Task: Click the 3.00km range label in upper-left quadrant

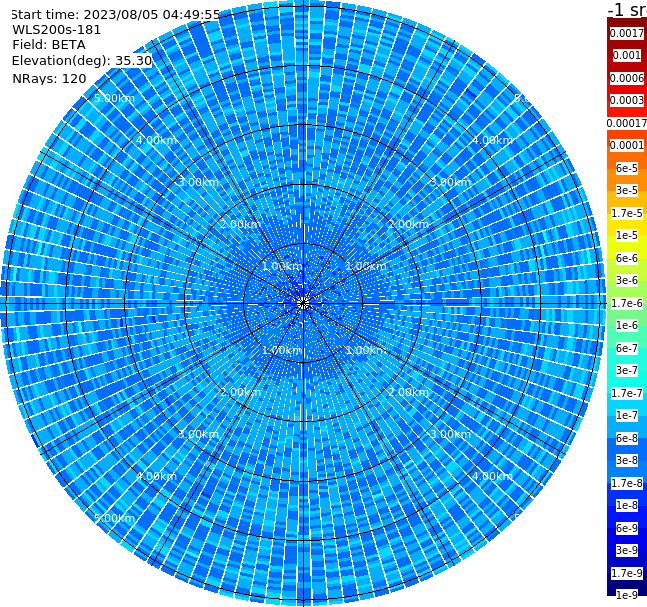Action: click(198, 182)
